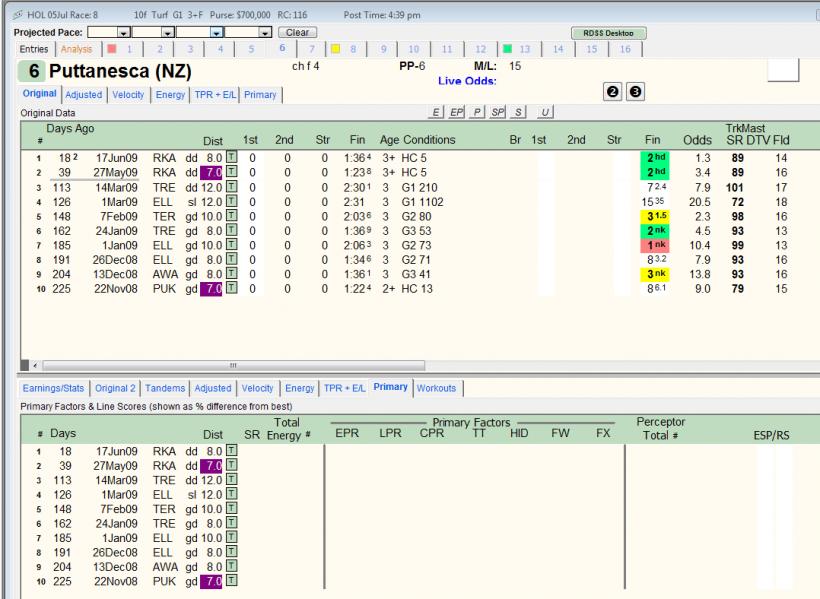Click the SR value 101 in the 14Mar09 row
The width and height of the screenshot is (820, 599).
pos(734,187)
